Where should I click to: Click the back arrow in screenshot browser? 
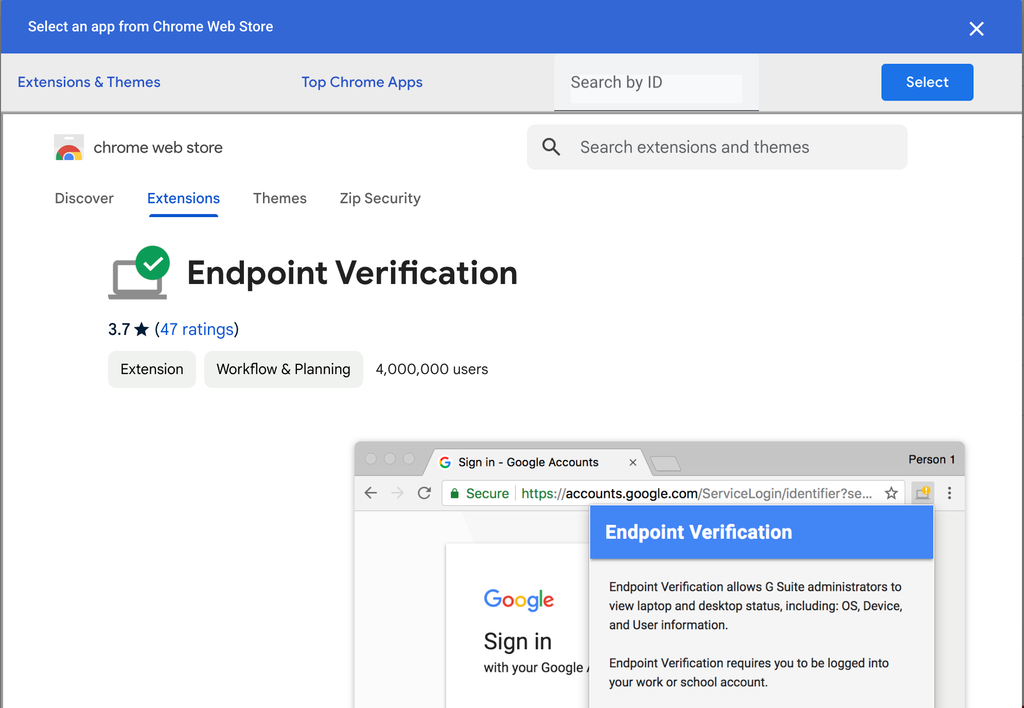[x=371, y=493]
